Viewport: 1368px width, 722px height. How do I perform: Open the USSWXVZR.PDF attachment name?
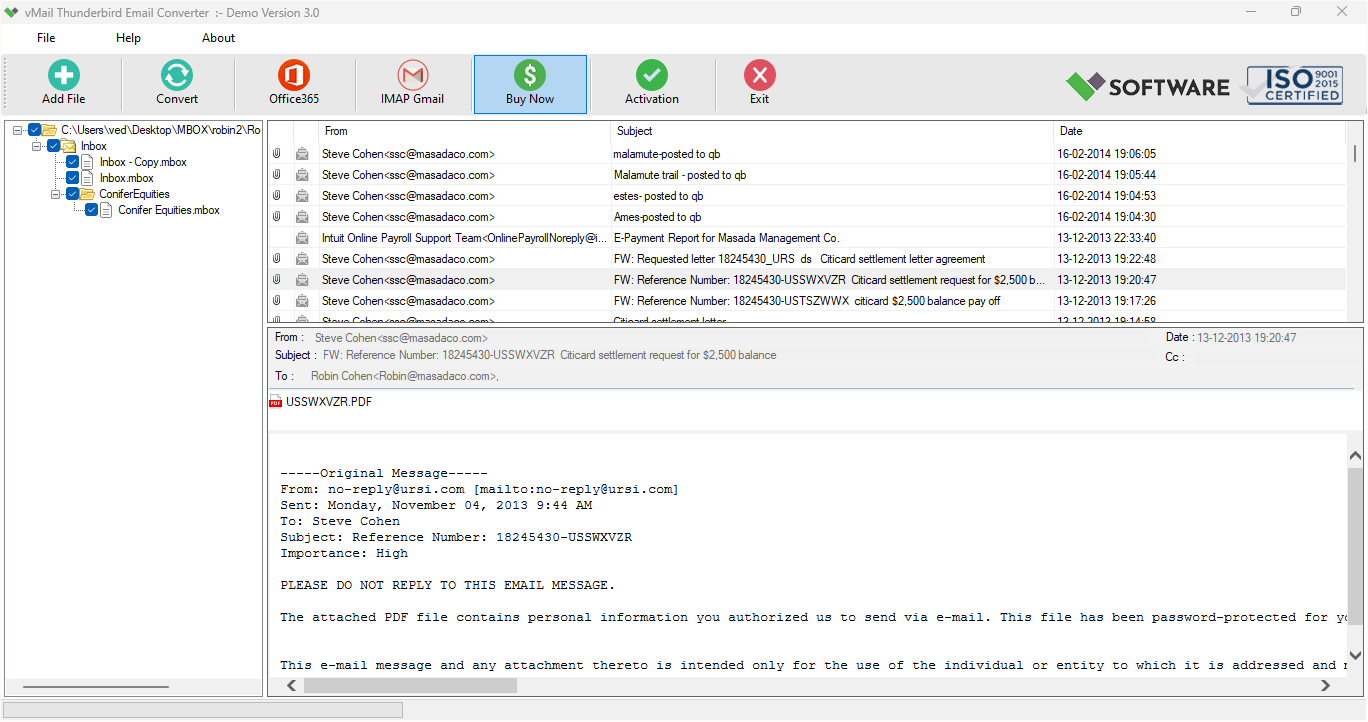(329, 402)
